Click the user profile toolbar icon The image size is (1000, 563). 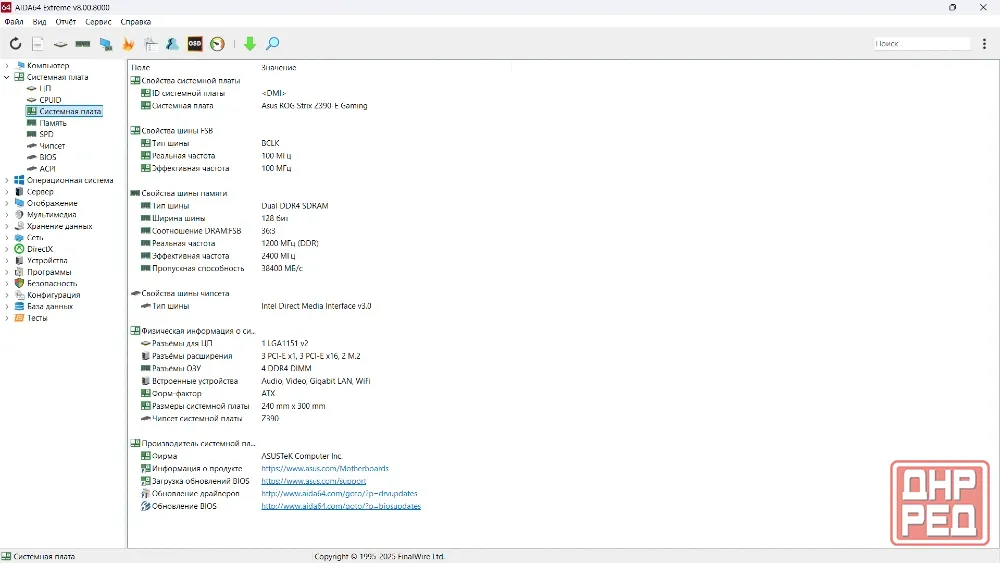coord(172,43)
